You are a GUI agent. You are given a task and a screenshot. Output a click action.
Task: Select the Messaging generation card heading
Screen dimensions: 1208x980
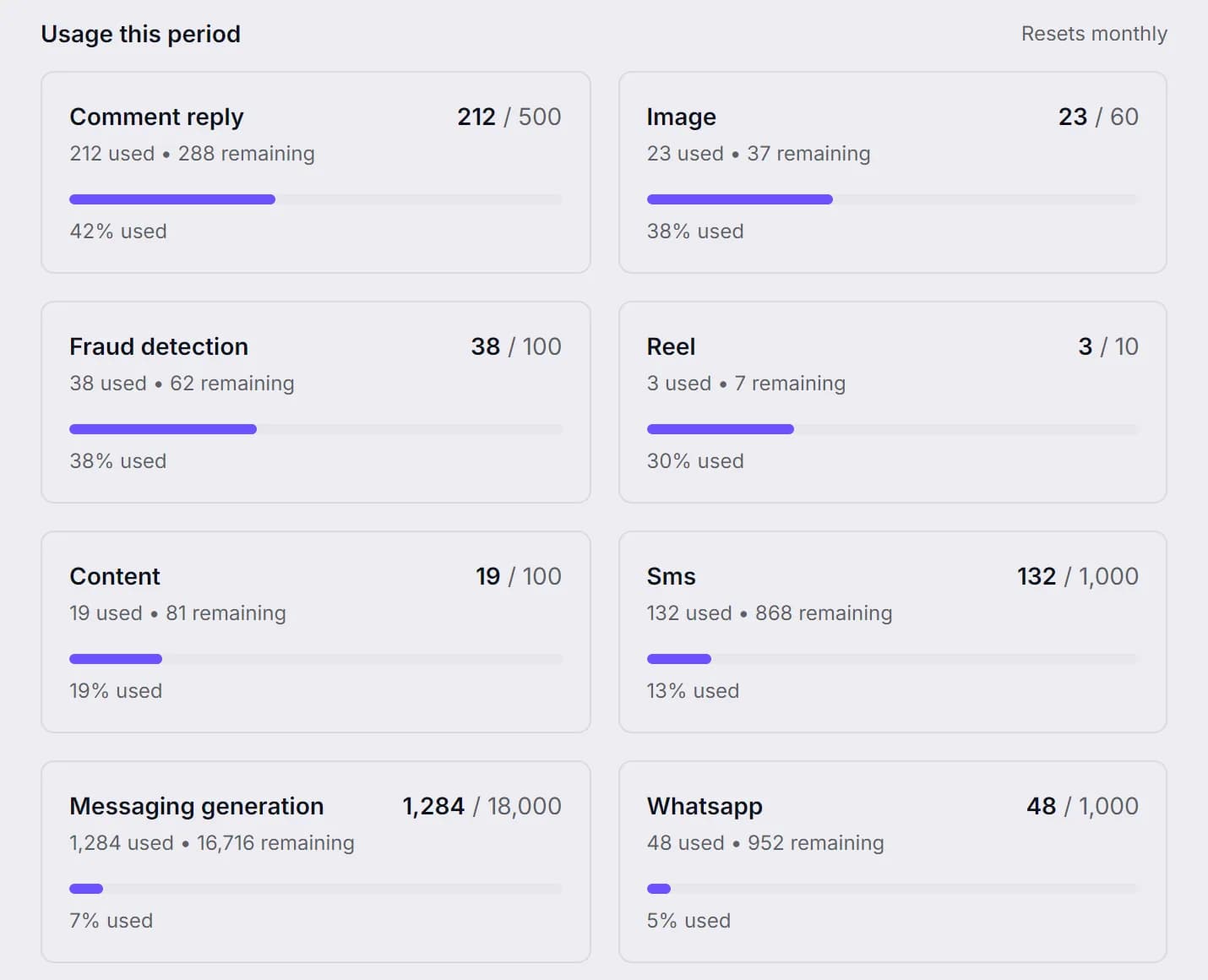(196, 807)
